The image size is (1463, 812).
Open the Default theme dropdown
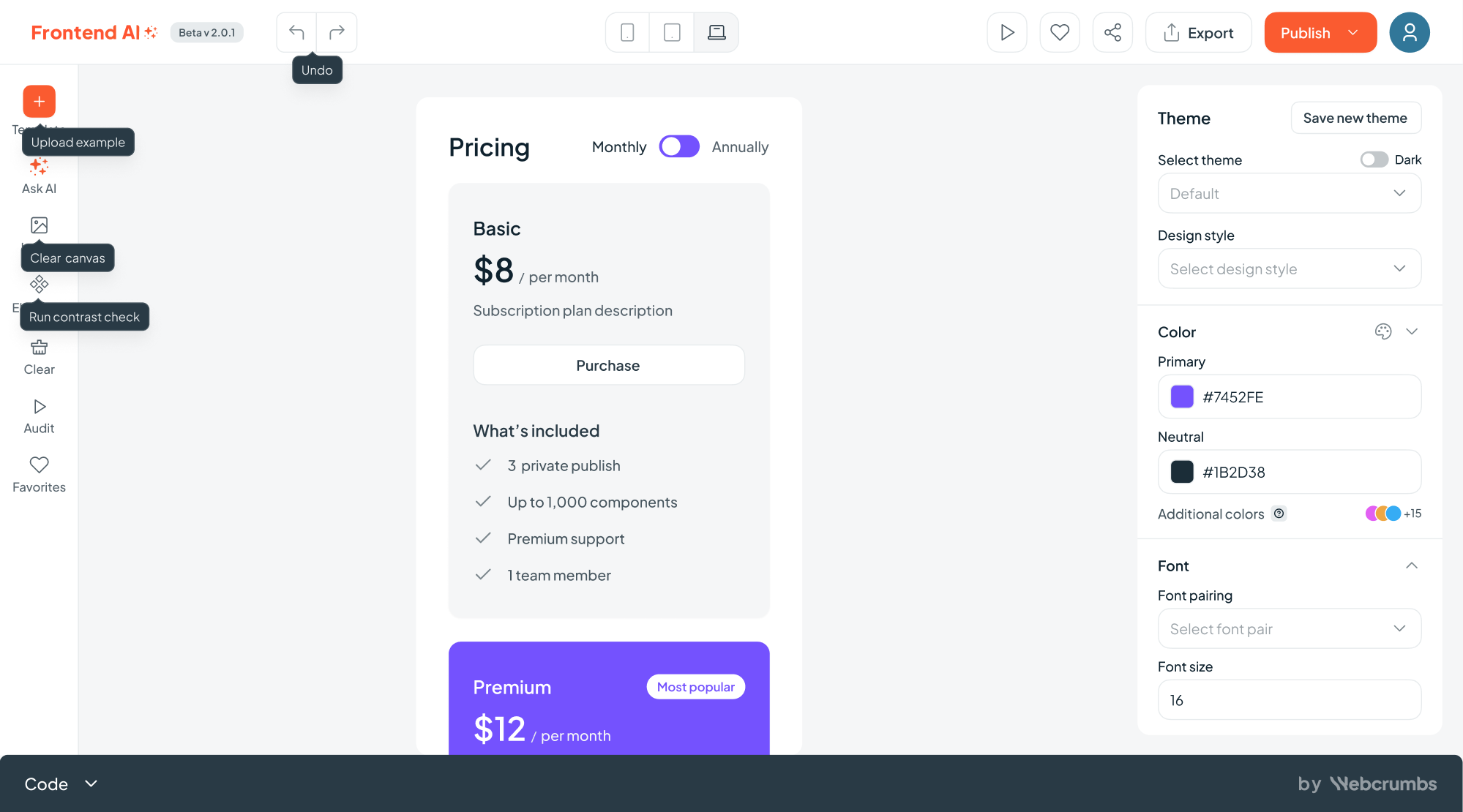(1289, 193)
